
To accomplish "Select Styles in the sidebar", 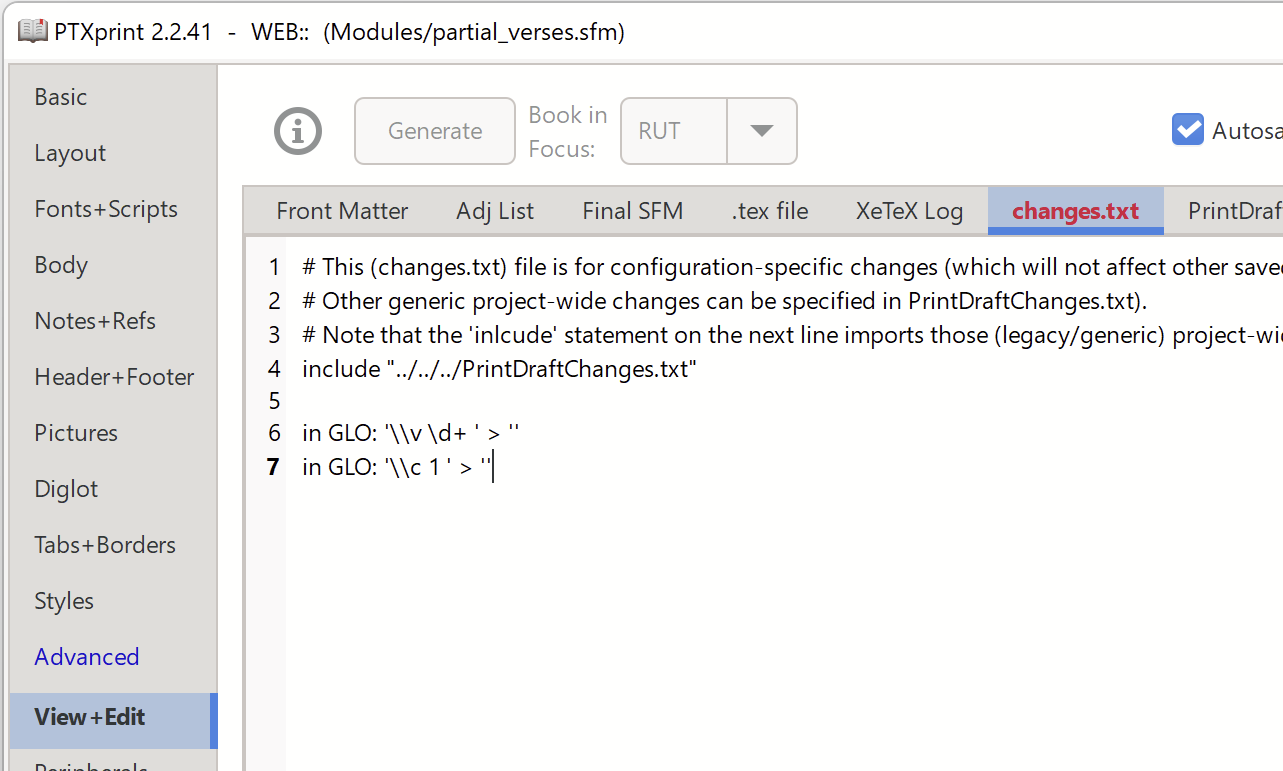I will point(63,600).
